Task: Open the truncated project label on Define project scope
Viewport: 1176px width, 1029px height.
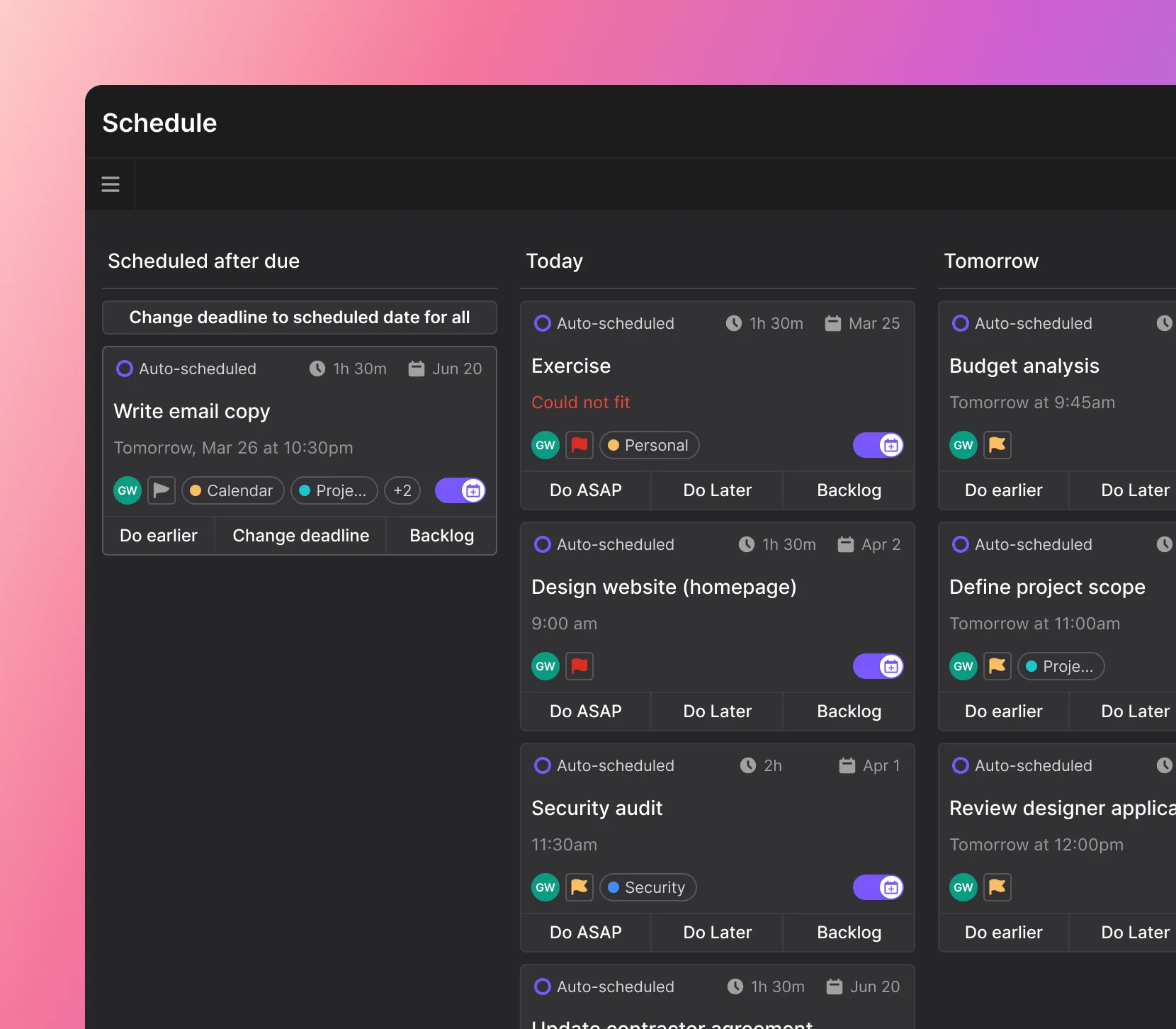Action: (x=1061, y=666)
